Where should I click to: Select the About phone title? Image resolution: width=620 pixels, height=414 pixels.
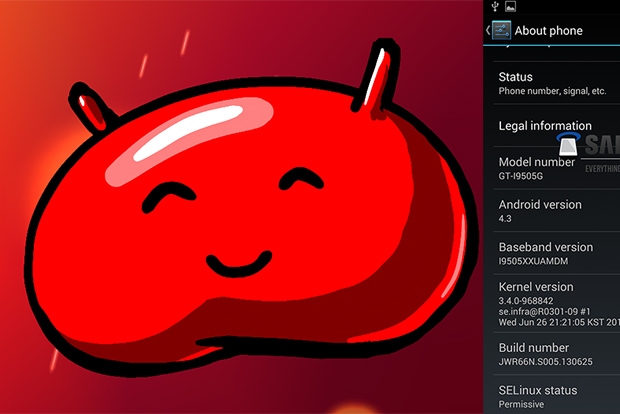click(548, 31)
